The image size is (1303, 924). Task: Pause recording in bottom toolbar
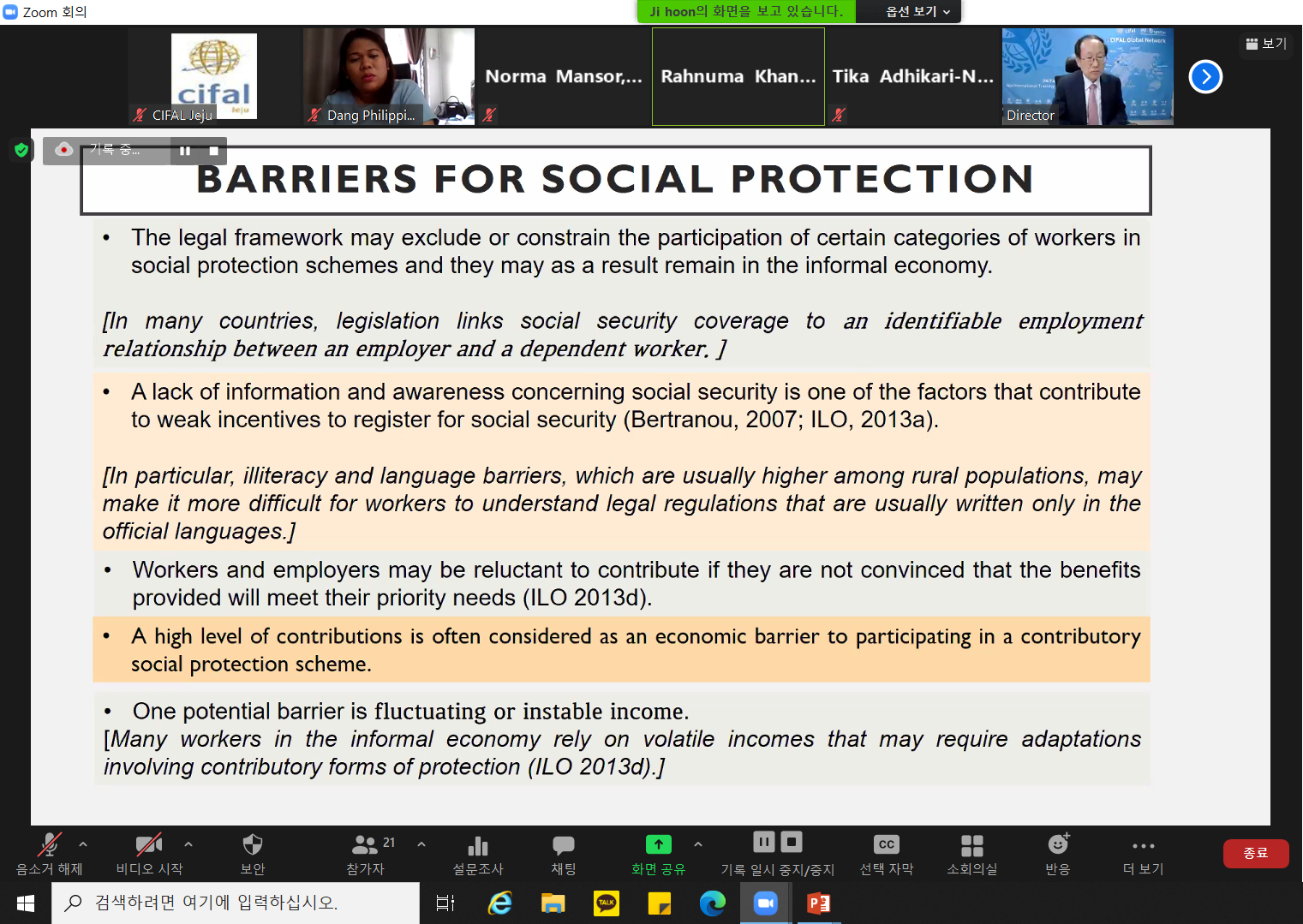pos(764,842)
